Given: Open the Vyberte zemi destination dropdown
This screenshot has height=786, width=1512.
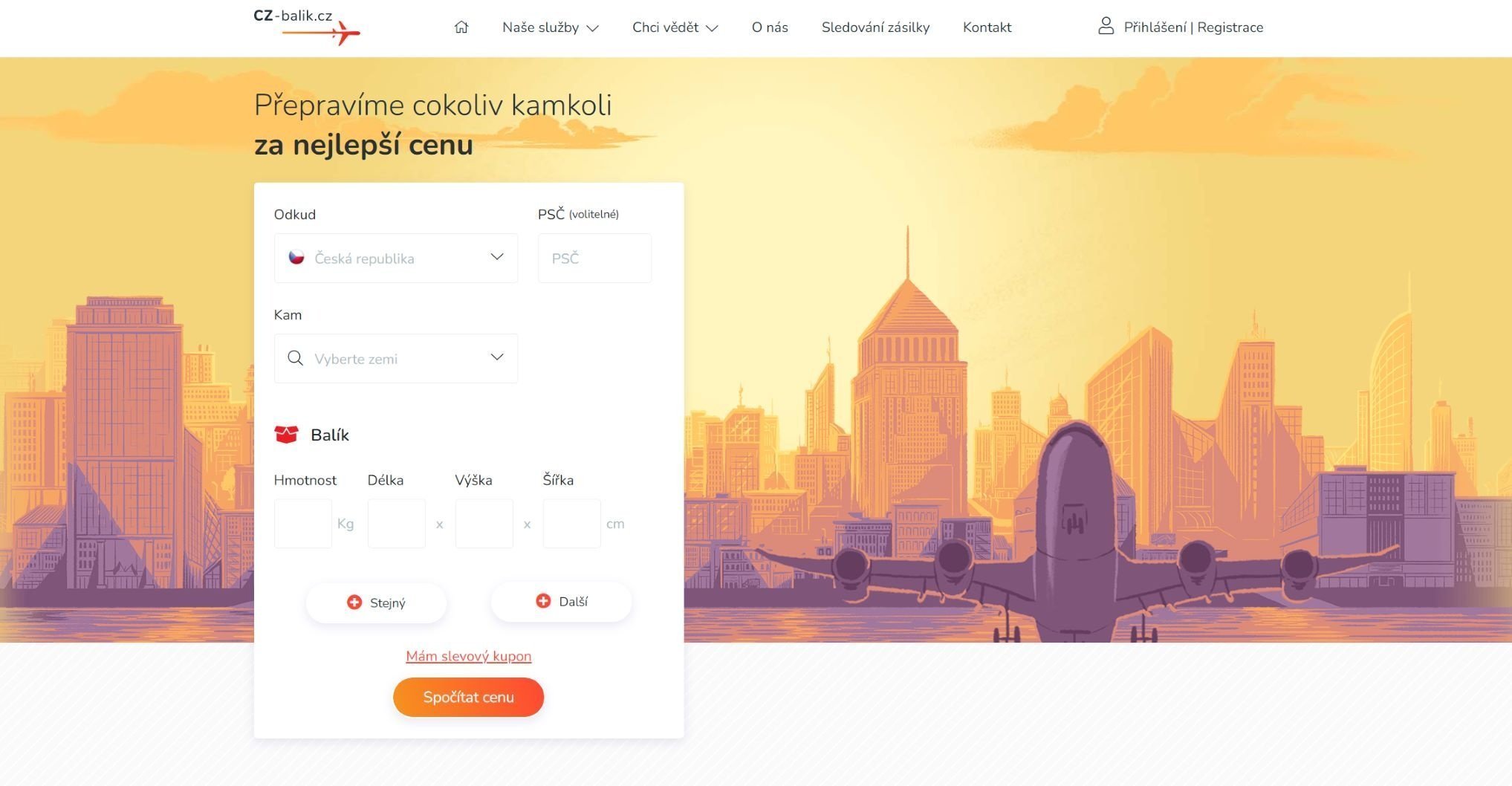Looking at the screenshot, I should click(396, 358).
